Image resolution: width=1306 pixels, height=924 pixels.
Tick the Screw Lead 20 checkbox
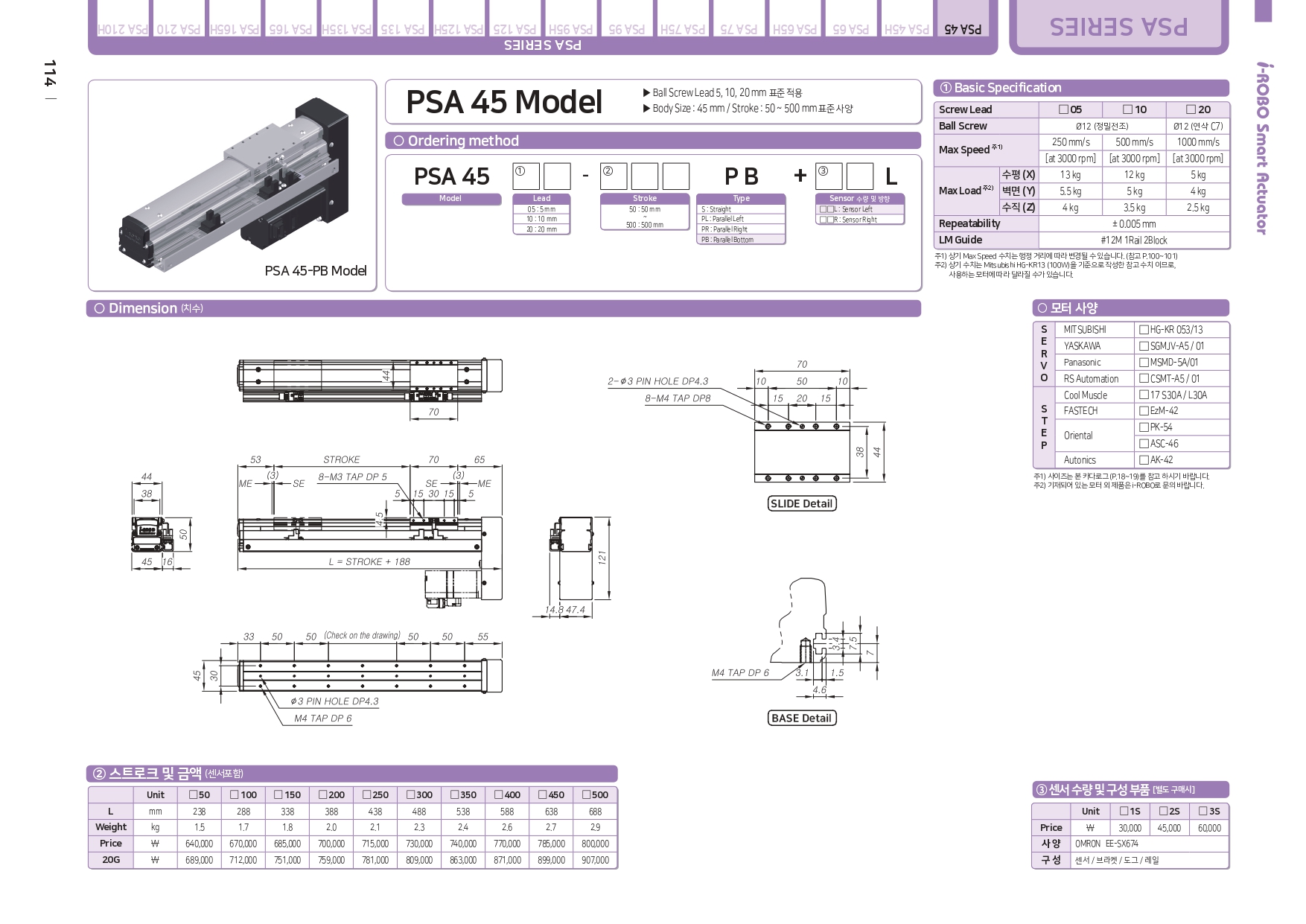(x=1191, y=109)
